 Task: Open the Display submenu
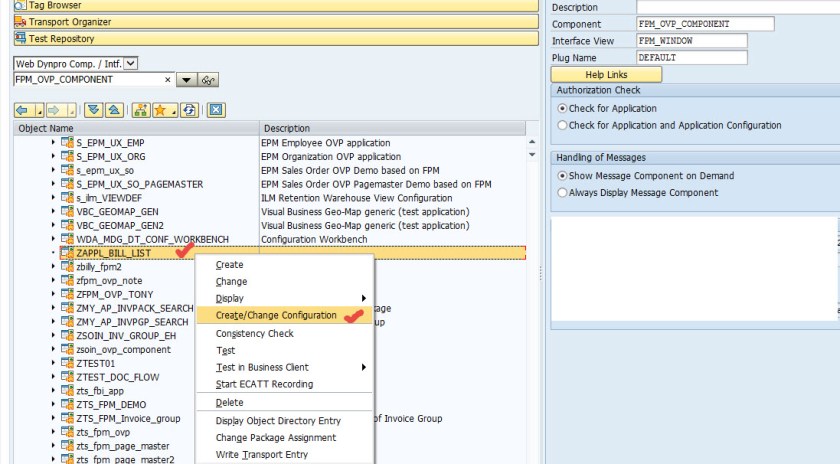284,298
